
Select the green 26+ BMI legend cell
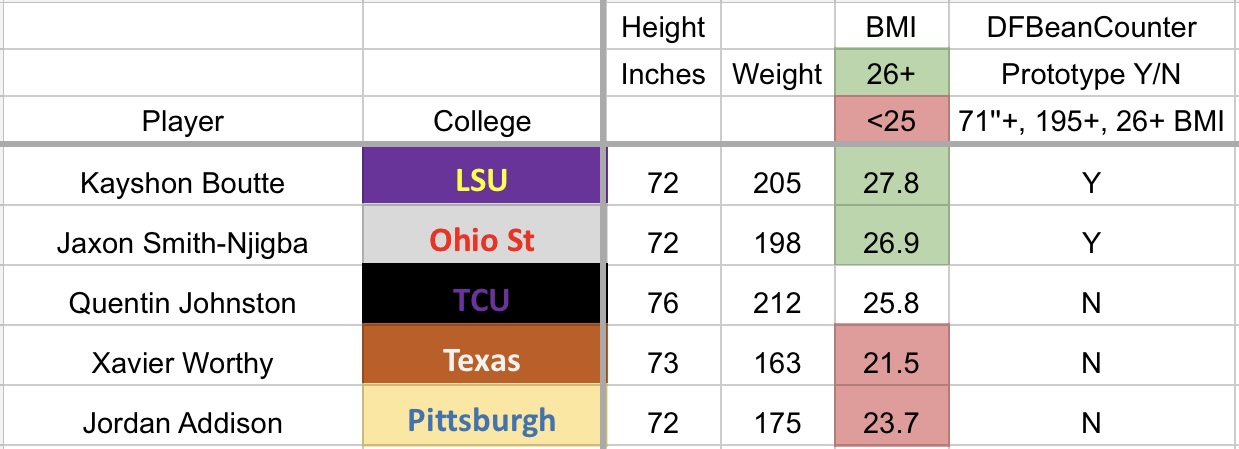(x=891, y=74)
